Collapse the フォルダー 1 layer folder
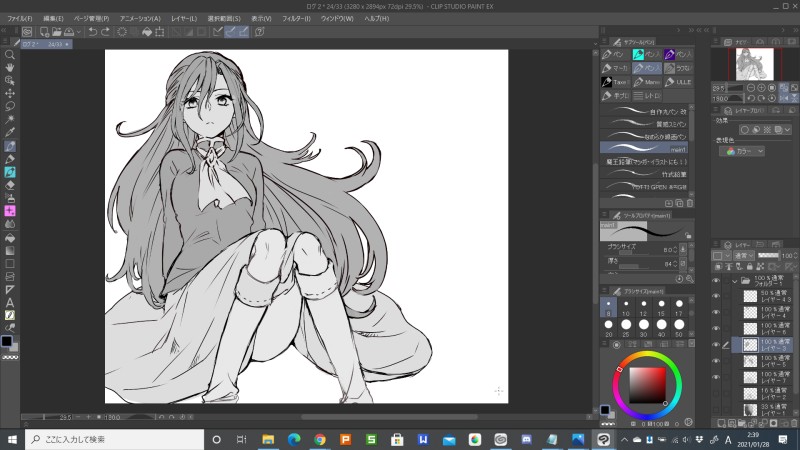This screenshot has height=450, width=800. coord(736,281)
